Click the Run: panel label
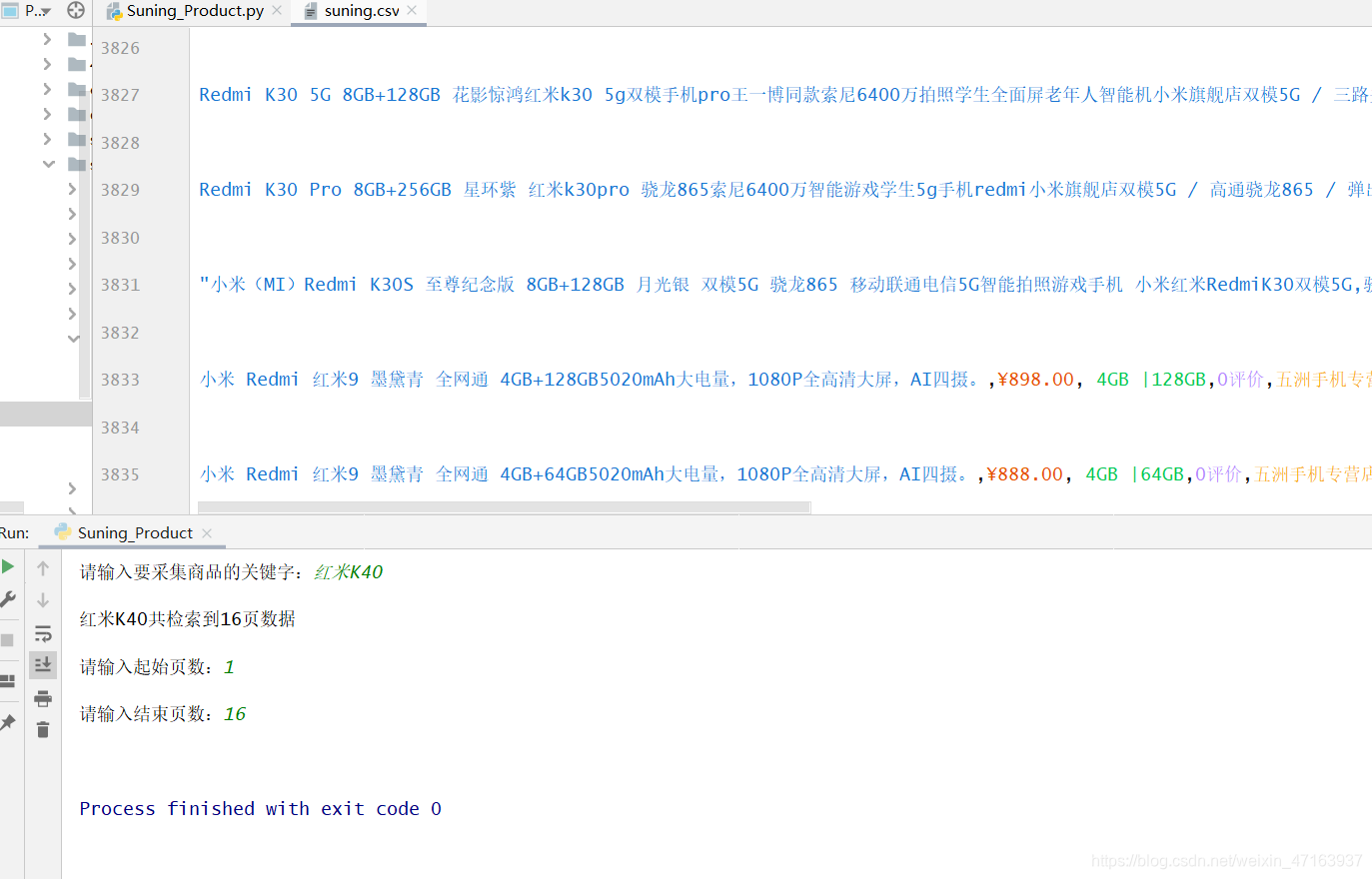 pos(15,533)
